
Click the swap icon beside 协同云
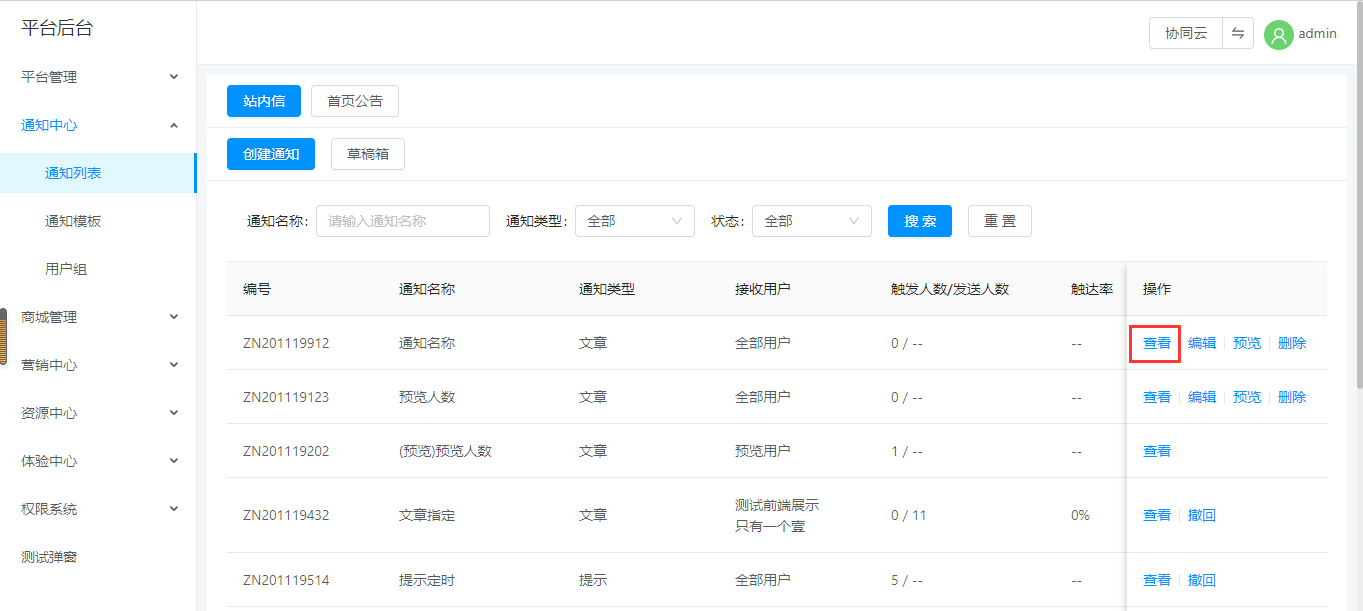tap(1238, 33)
